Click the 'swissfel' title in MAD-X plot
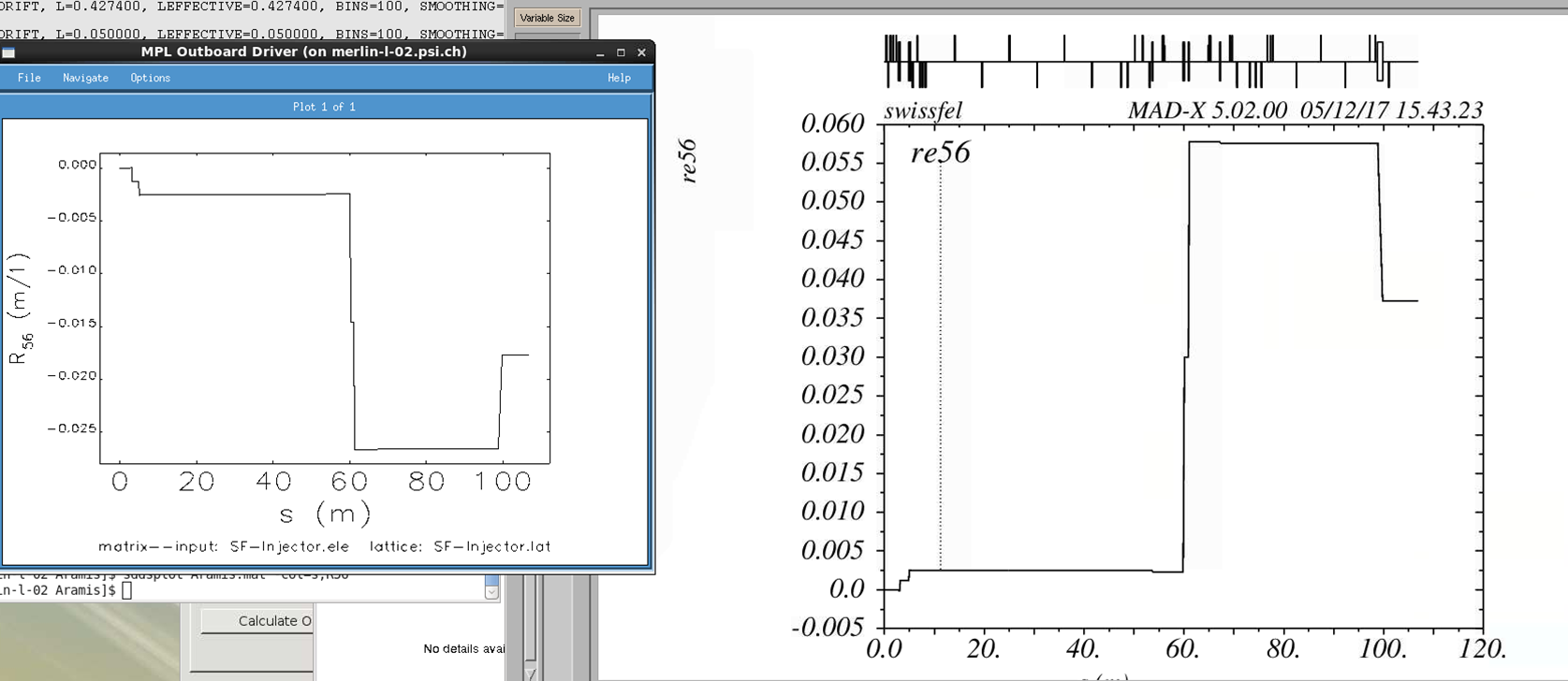 [923, 111]
